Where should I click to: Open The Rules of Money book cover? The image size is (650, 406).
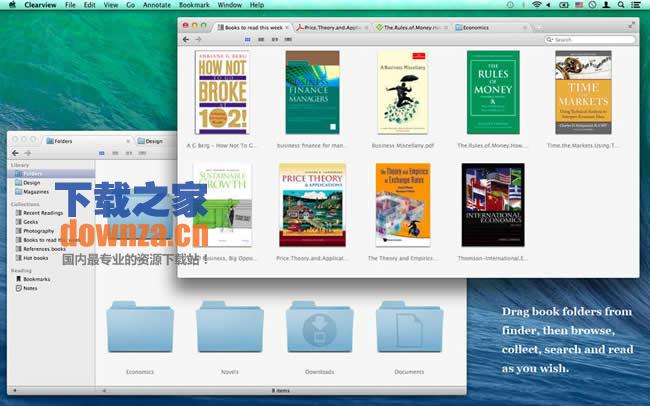[x=493, y=92]
